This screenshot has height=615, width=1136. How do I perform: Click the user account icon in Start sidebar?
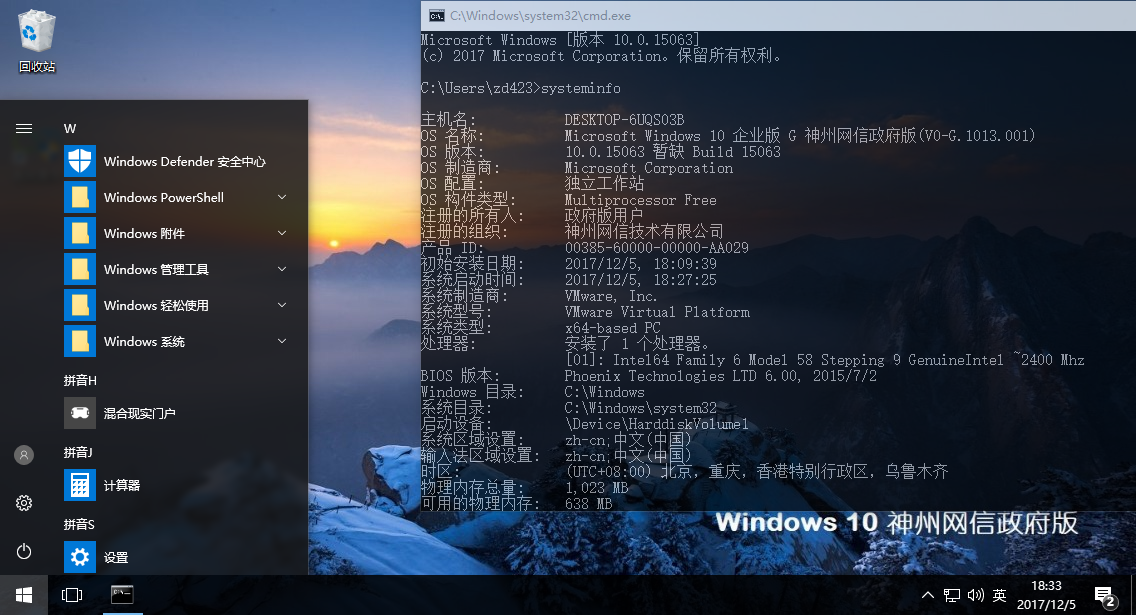(24, 454)
